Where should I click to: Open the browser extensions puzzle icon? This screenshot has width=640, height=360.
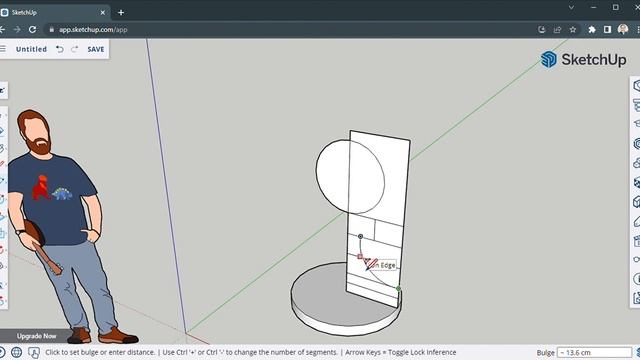point(592,29)
